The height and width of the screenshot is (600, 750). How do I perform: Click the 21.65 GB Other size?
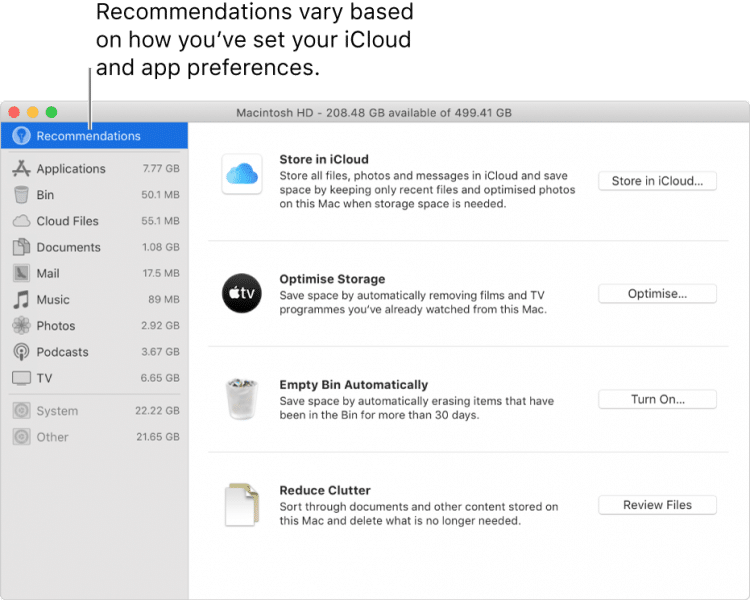pos(158,437)
